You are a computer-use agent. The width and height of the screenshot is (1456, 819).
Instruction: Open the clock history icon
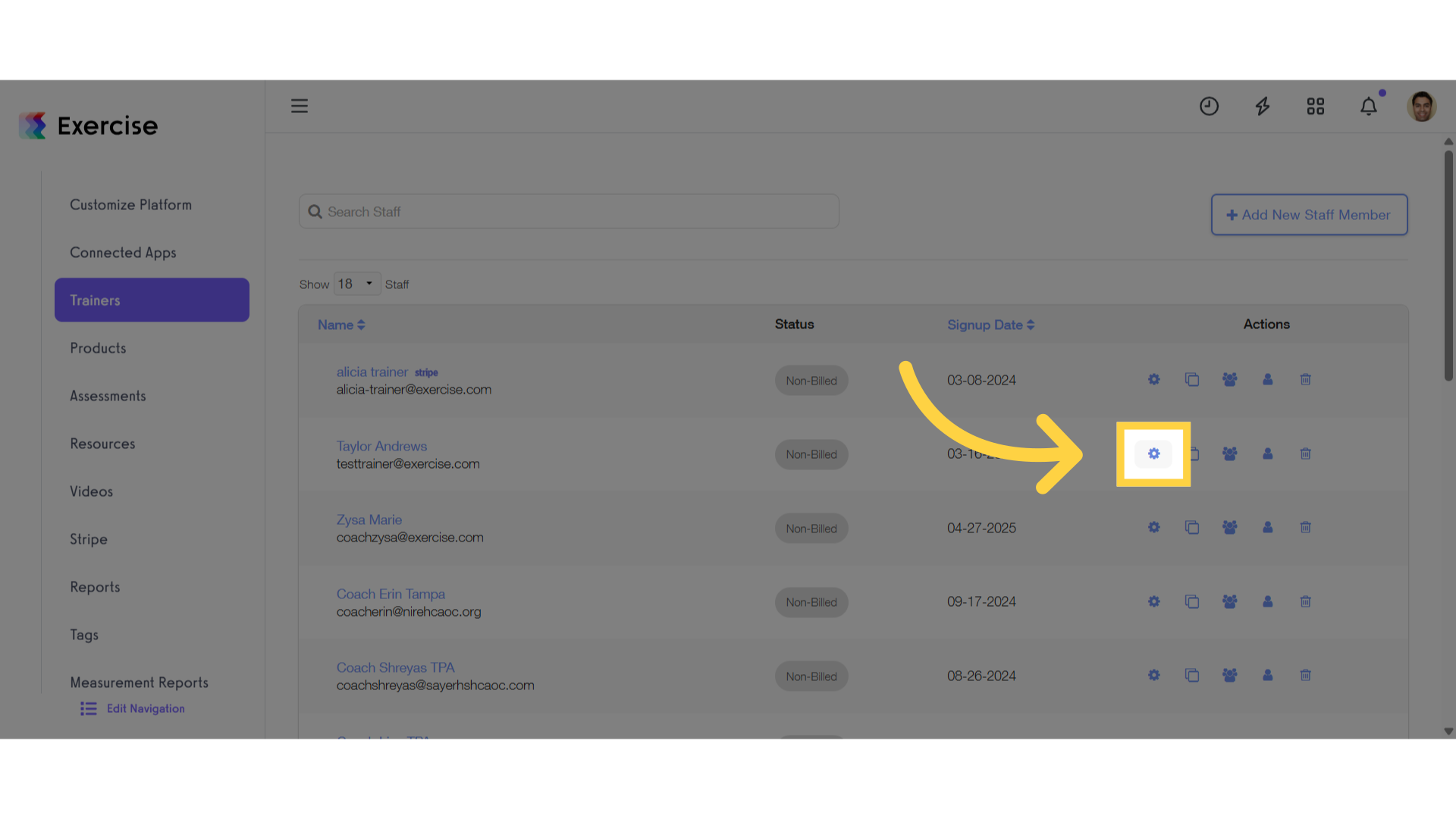(x=1209, y=106)
